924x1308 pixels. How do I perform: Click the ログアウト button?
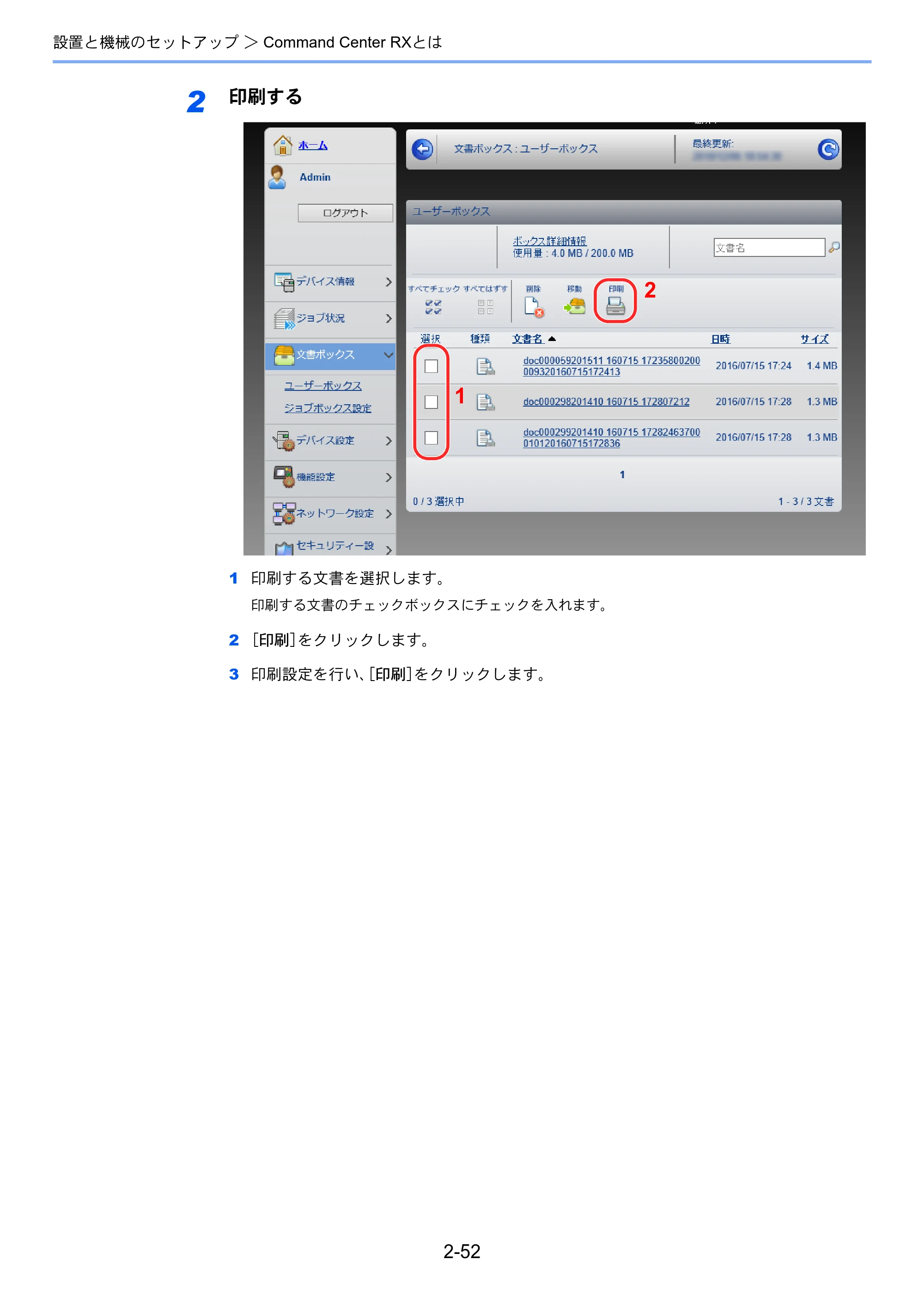pos(345,213)
